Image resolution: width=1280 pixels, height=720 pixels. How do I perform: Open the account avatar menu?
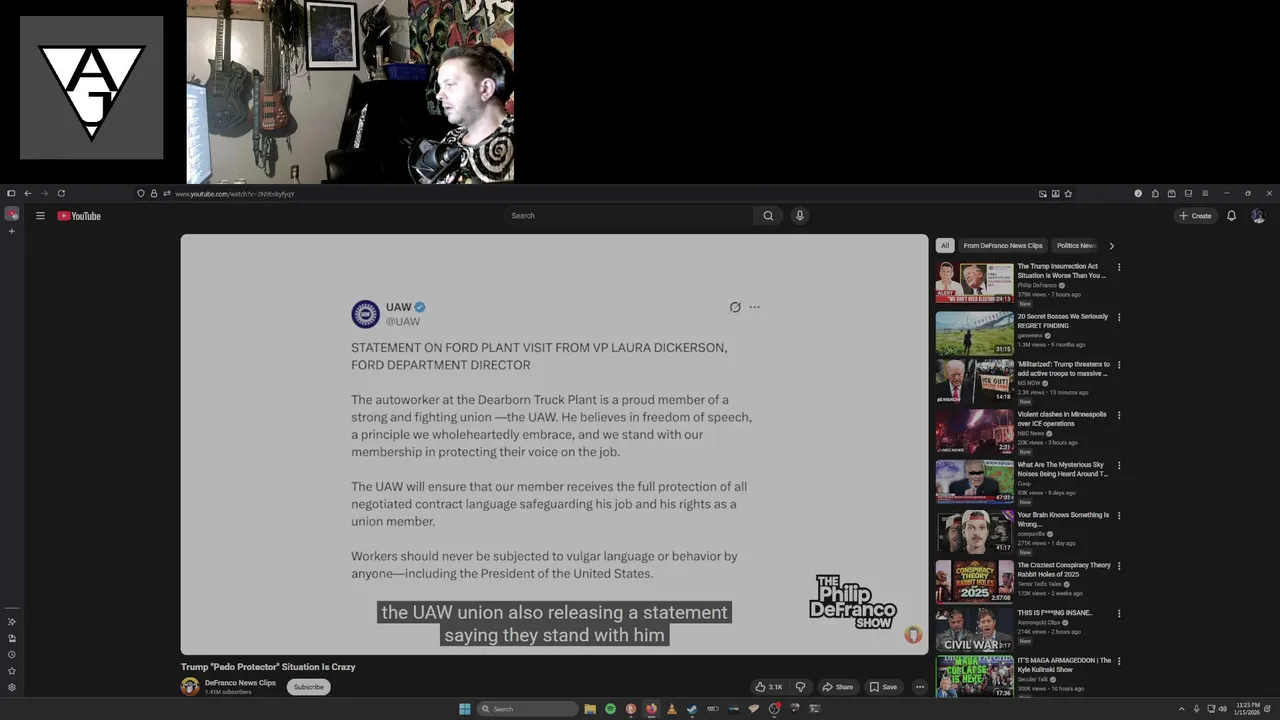pyautogui.click(x=1258, y=216)
